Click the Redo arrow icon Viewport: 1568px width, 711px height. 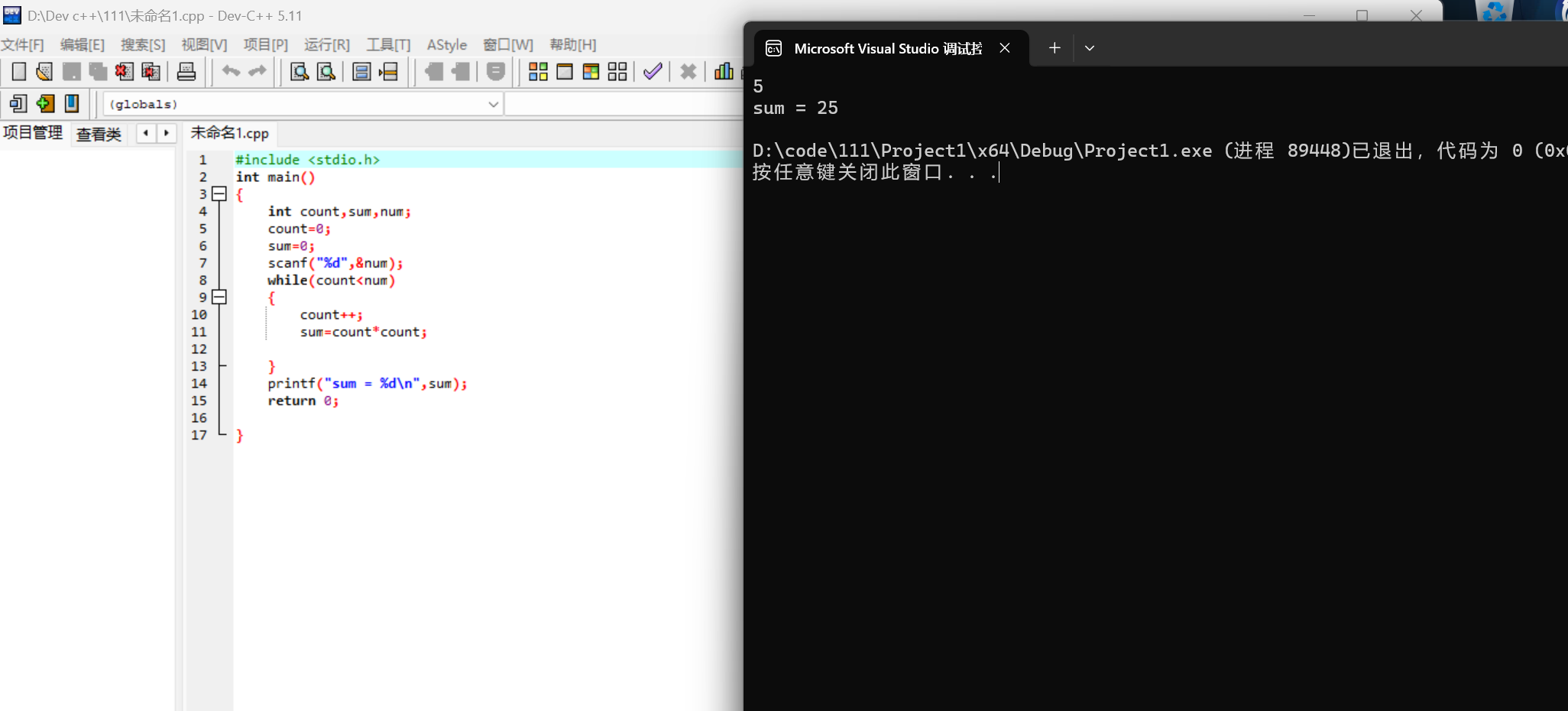[x=258, y=71]
